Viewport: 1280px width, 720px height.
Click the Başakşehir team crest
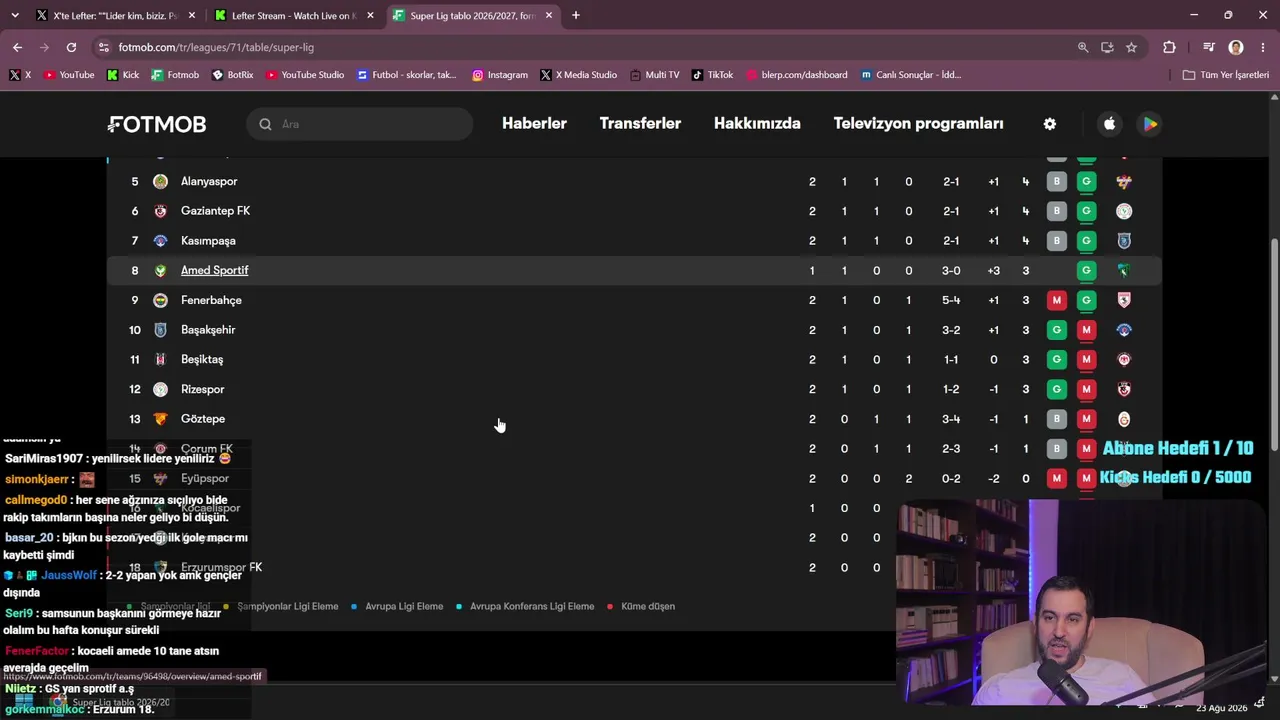160,330
